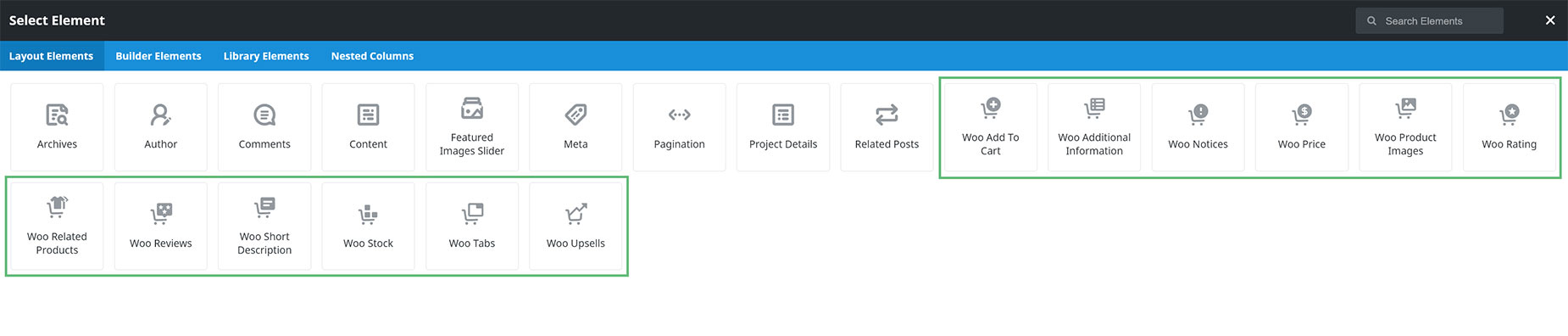
Task: Open the Layout Elements tab
Action: pyautogui.click(x=52, y=56)
